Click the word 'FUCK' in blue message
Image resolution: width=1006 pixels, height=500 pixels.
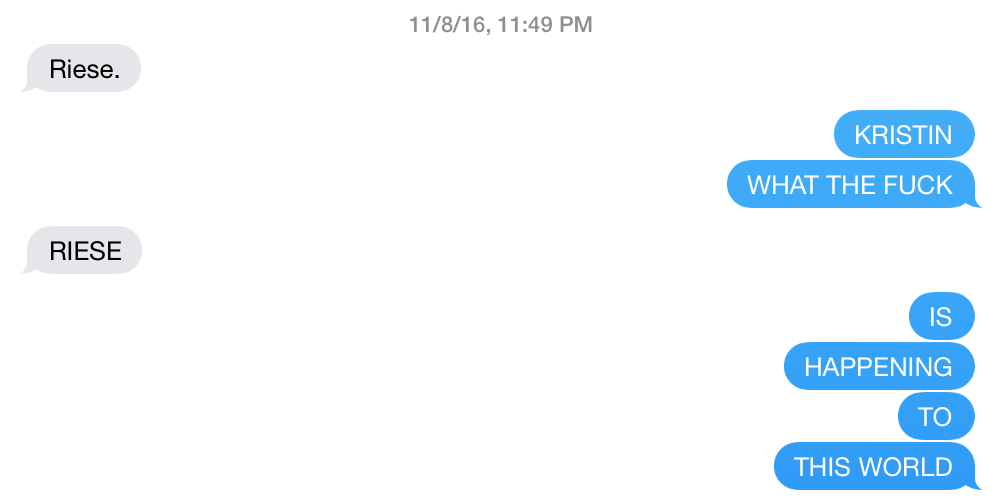pos(919,185)
